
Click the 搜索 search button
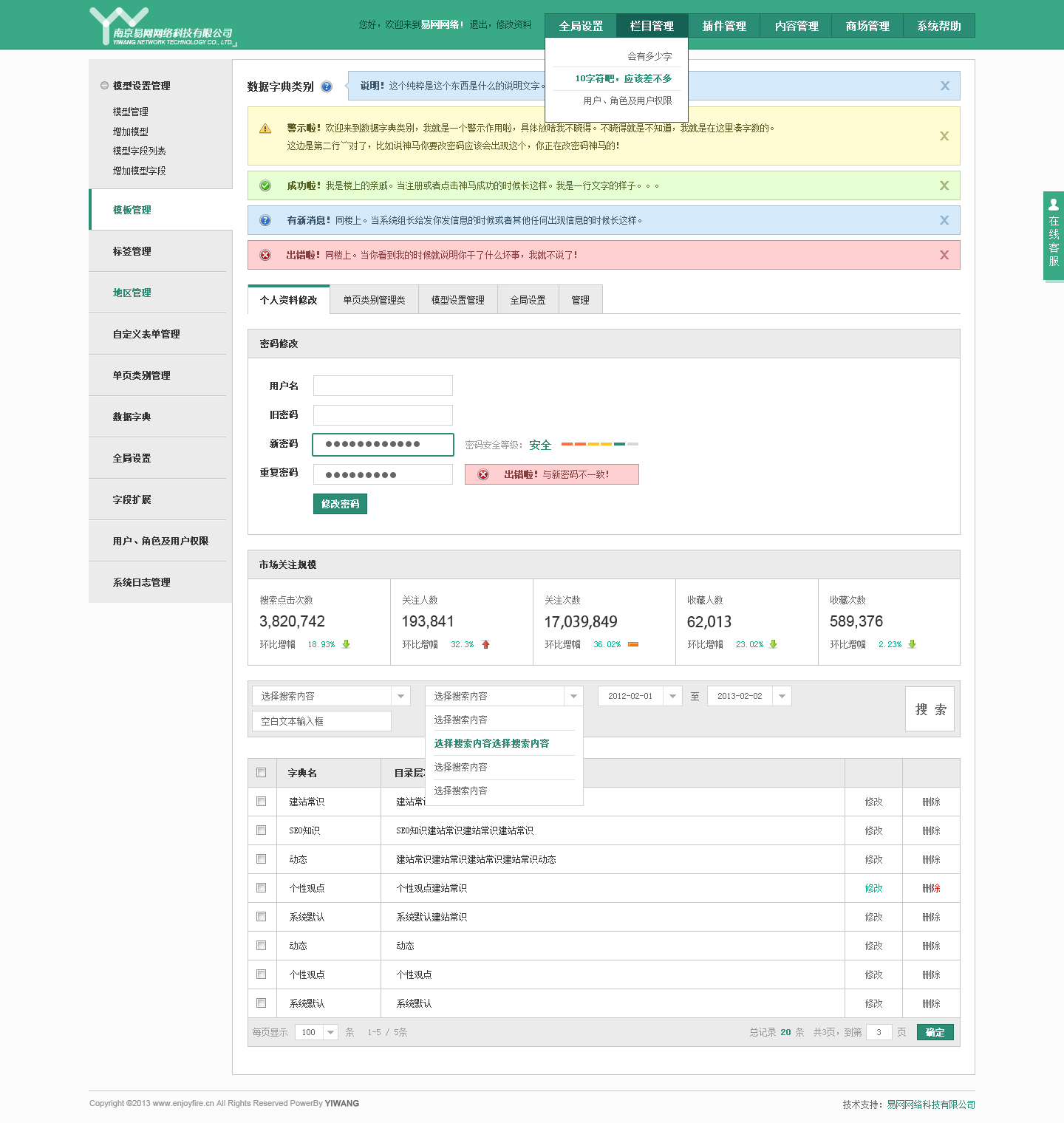point(930,709)
